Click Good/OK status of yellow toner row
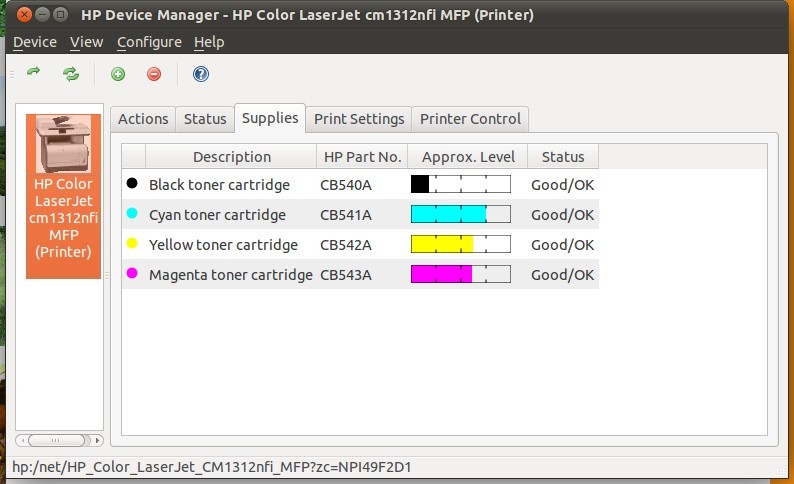Screen dimensions: 794x484 click(563, 245)
